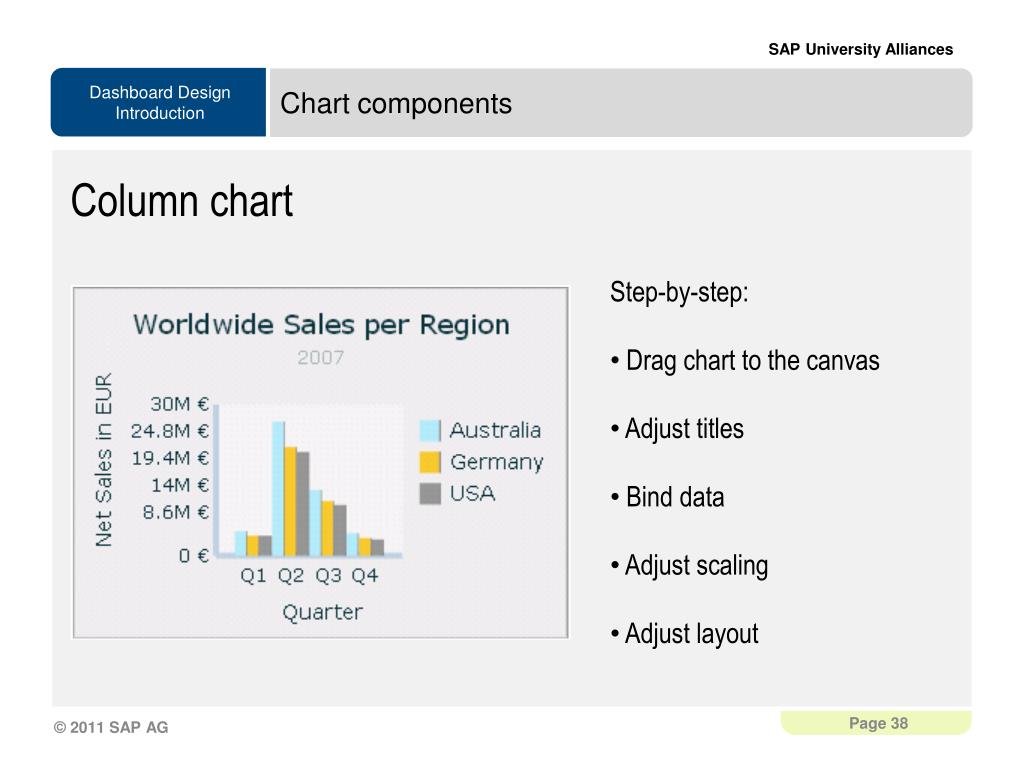Click the 'Chart components' header title
The image size is (1024, 768).
point(396,104)
